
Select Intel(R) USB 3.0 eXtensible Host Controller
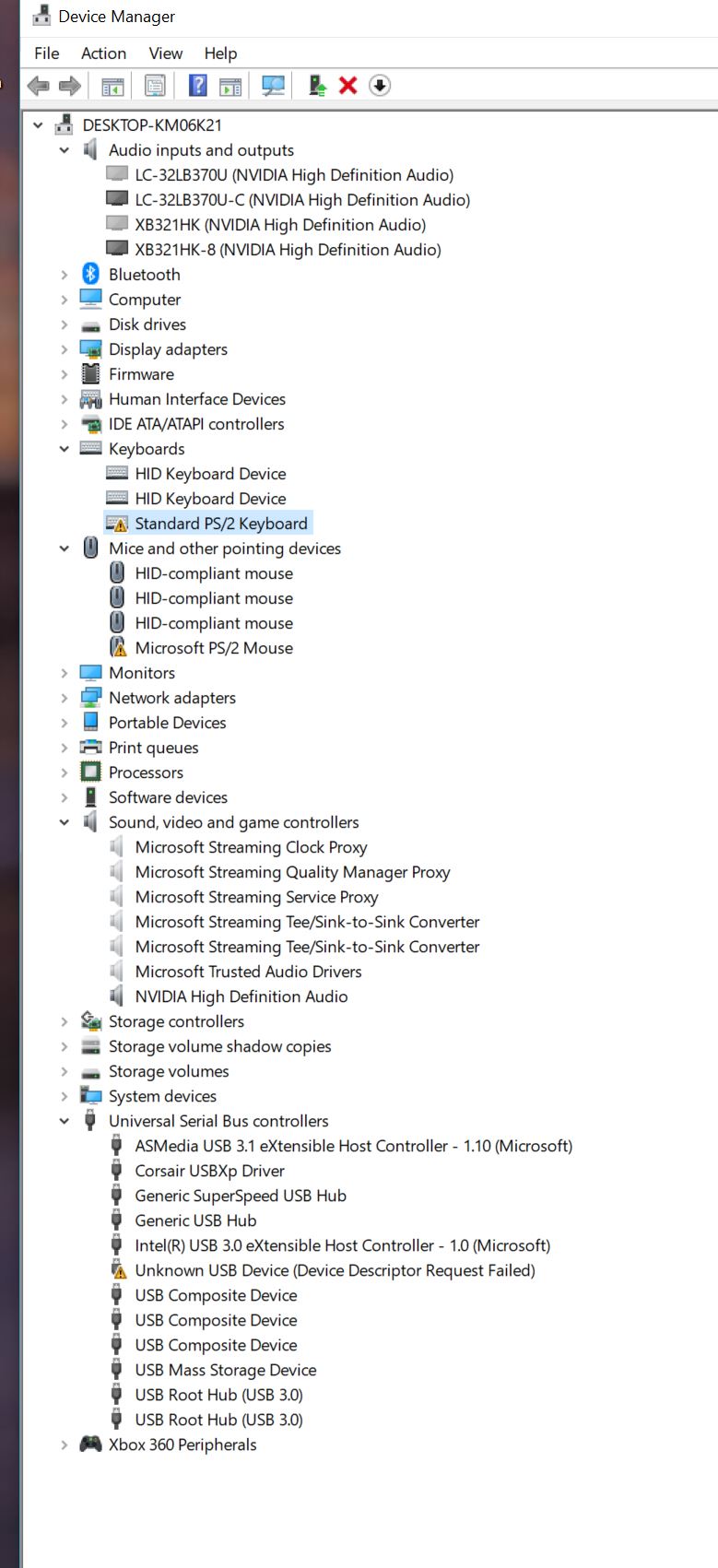[x=342, y=1245]
